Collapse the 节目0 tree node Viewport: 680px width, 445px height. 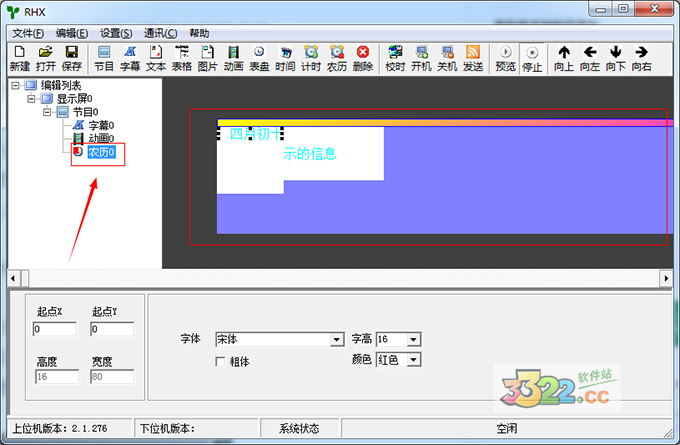click(47, 112)
